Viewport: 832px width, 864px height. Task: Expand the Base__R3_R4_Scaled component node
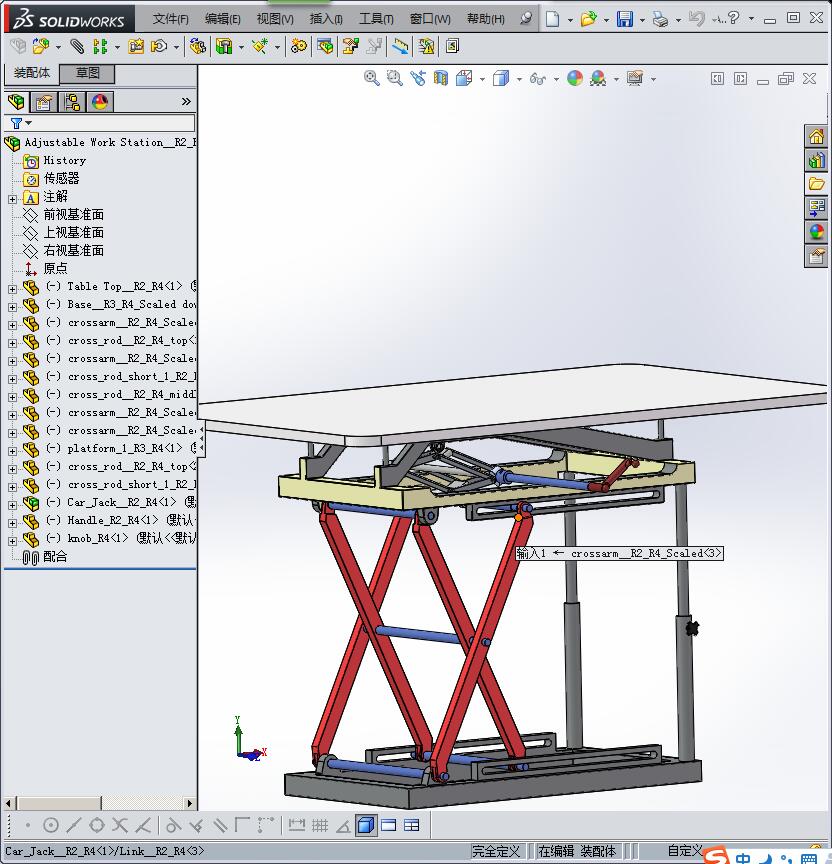12,307
